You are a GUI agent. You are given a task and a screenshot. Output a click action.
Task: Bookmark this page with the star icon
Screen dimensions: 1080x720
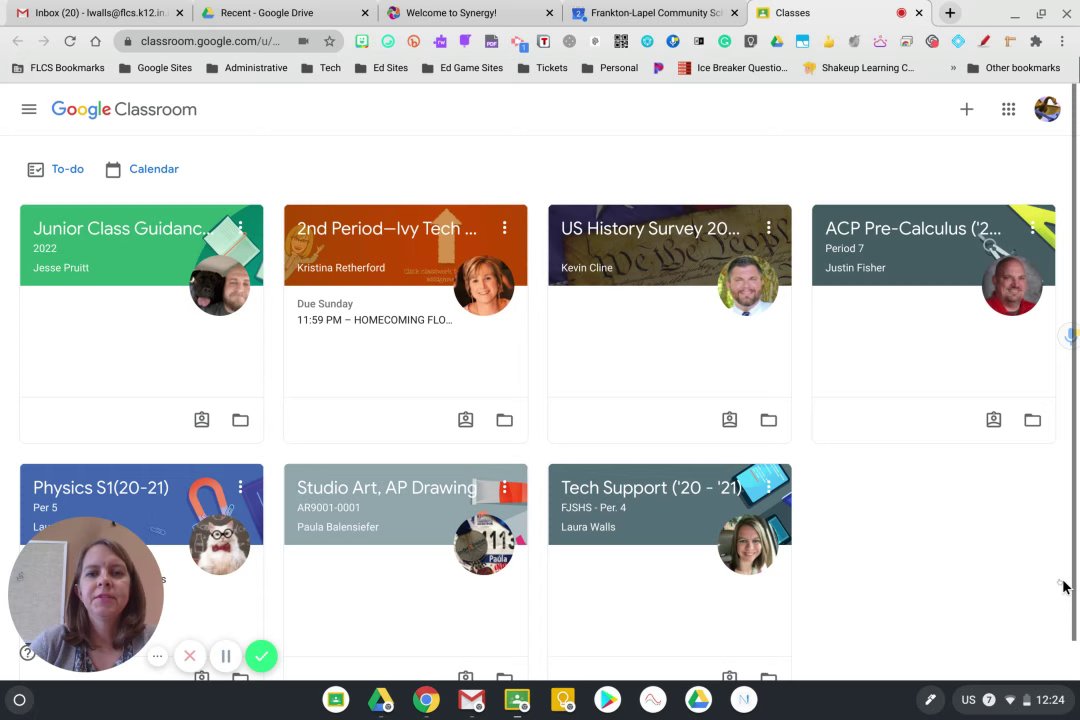point(329,41)
